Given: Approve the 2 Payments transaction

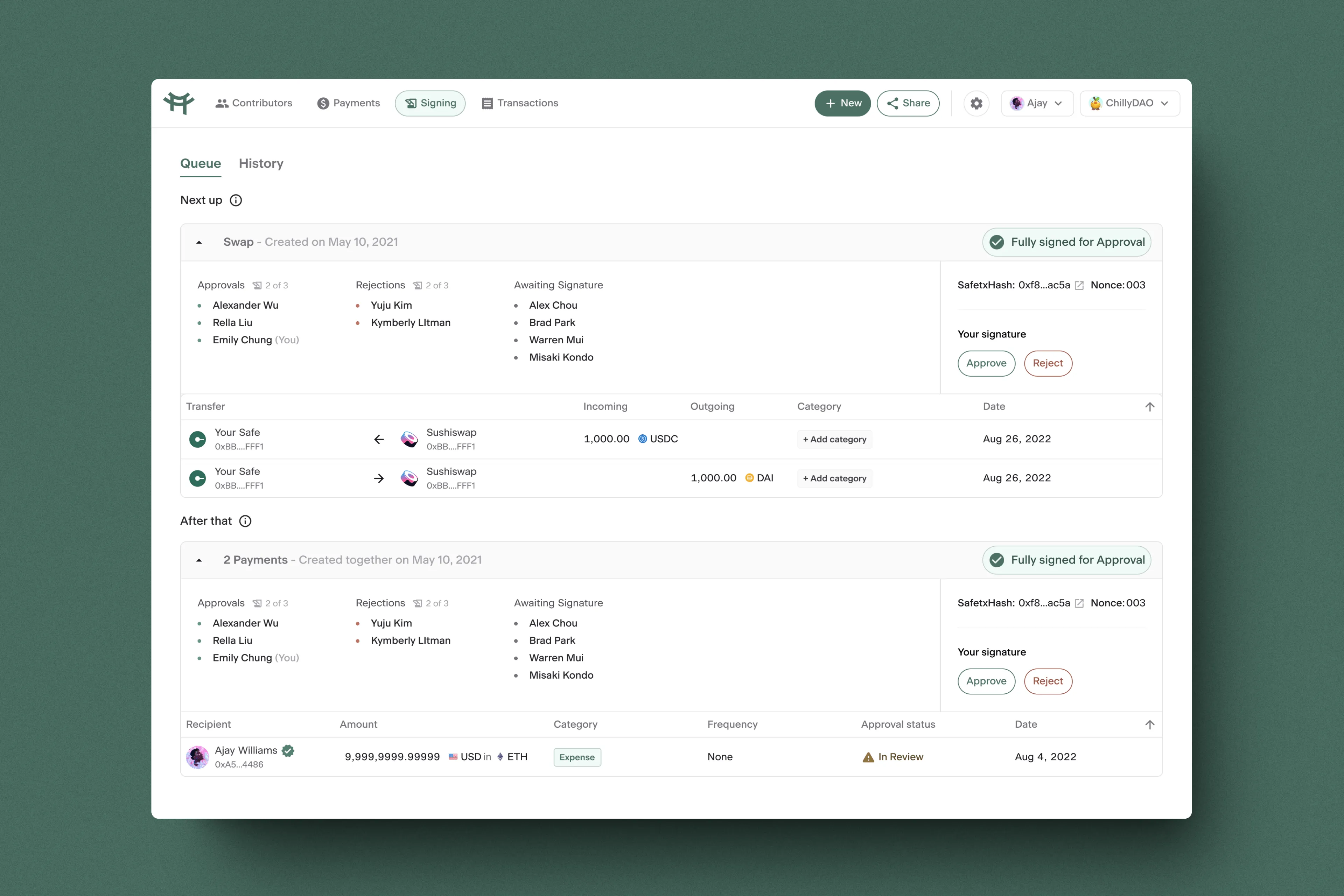Looking at the screenshot, I should click(x=986, y=681).
